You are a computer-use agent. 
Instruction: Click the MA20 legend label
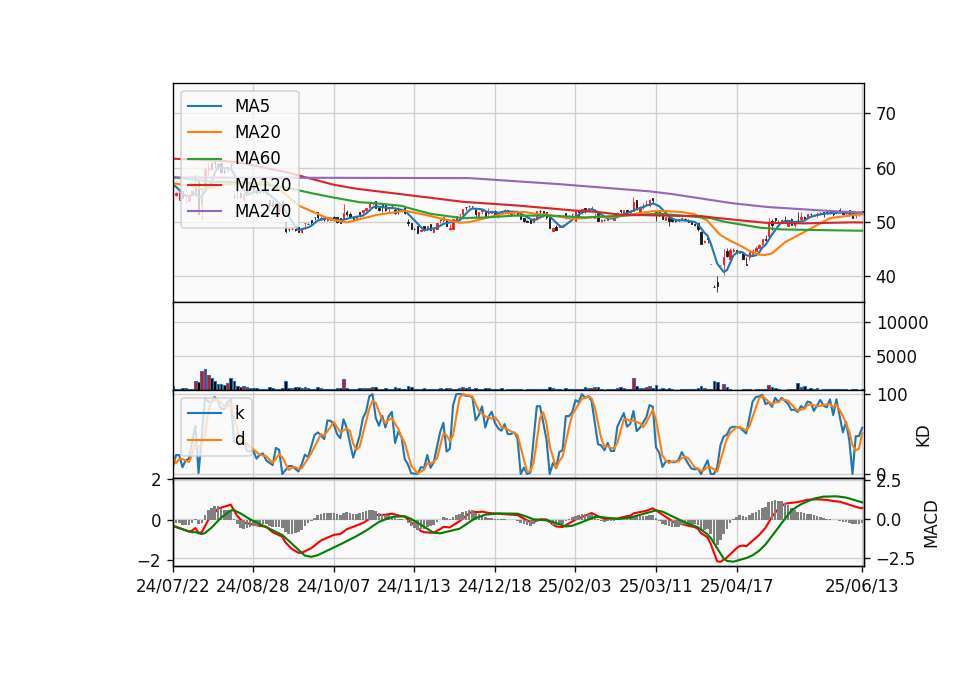coord(258,132)
